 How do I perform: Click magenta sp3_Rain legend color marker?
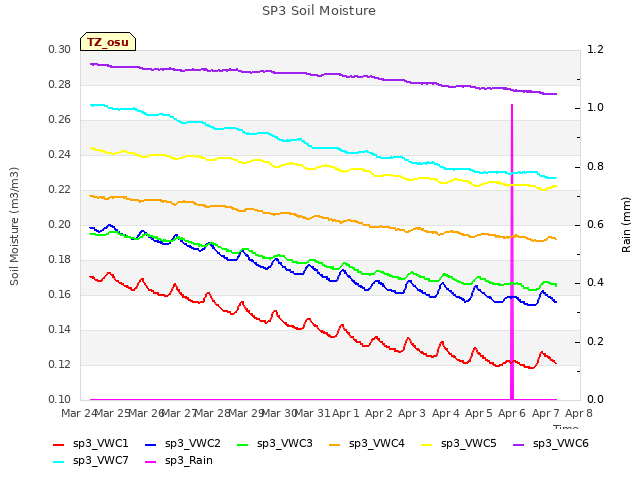151,462
